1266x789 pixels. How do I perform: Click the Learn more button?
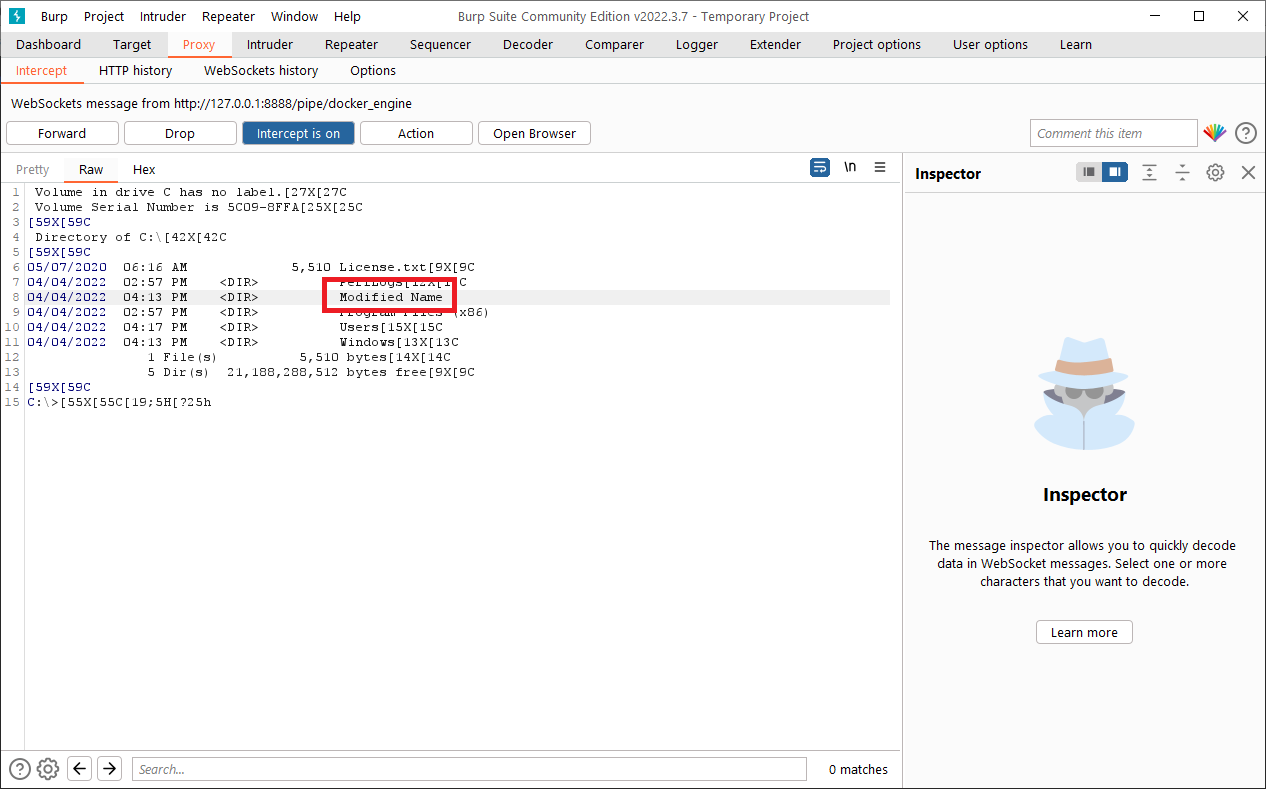[1084, 632]
